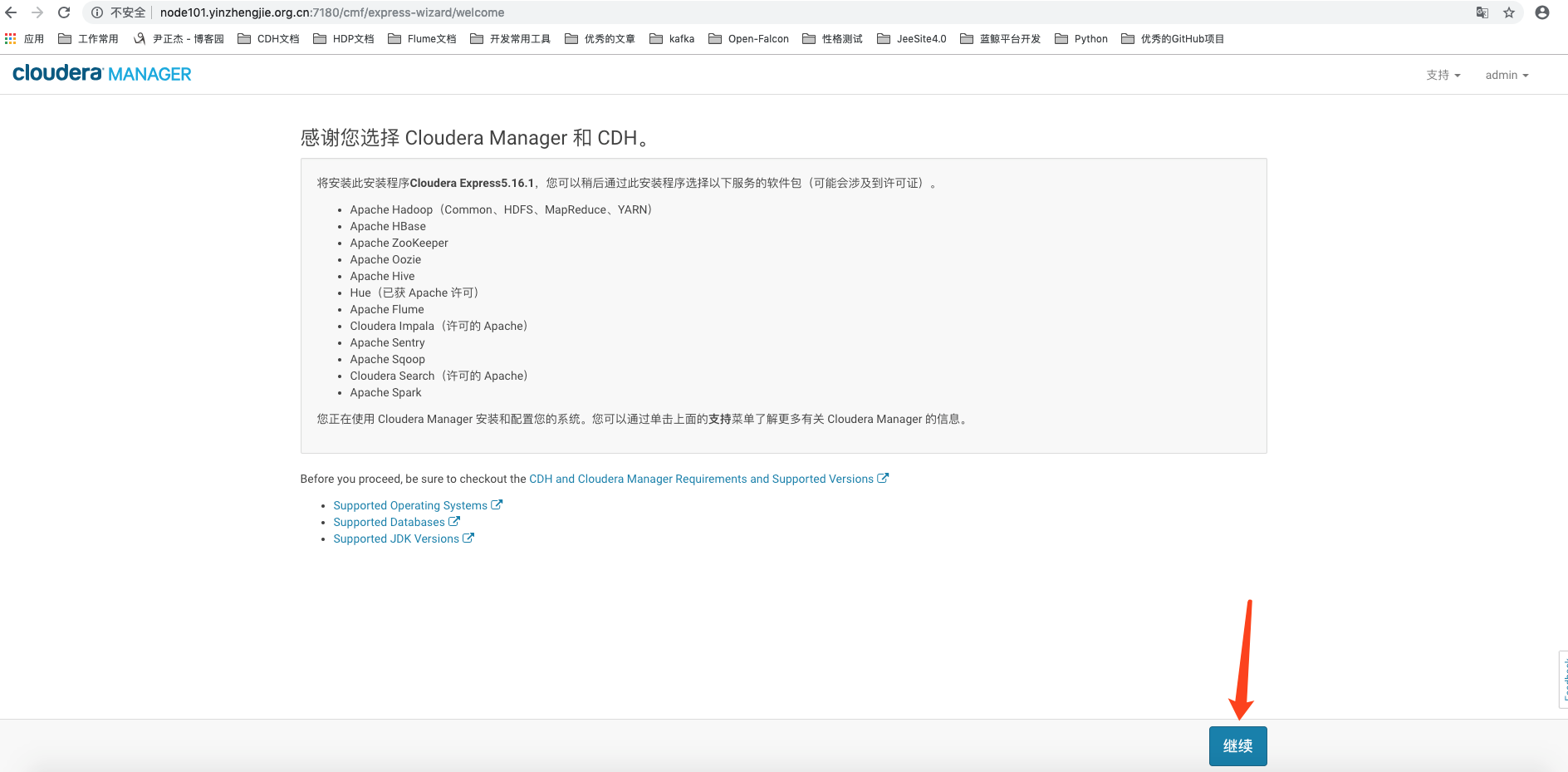
Task: Click the Apache Sentry list entry
Action: 387,342
